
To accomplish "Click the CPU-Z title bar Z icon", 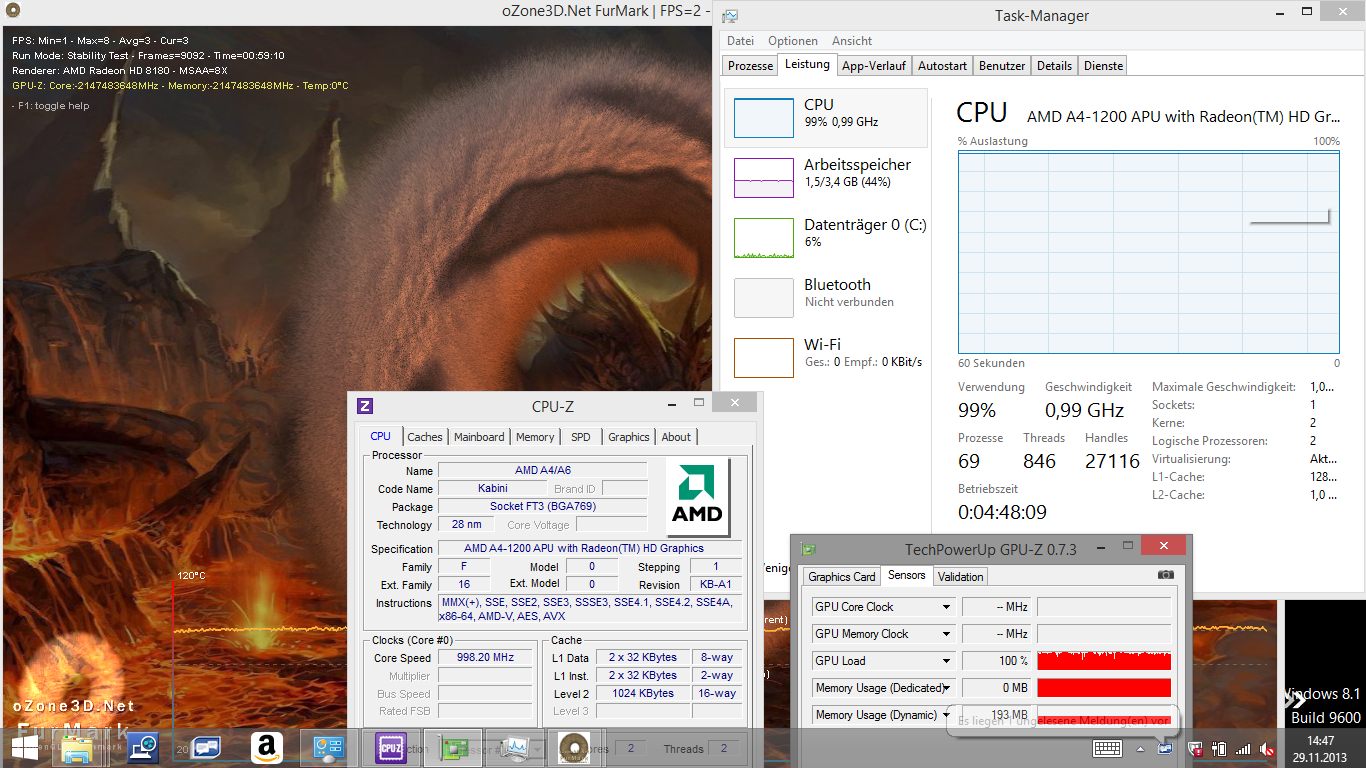I will point(365,406).
